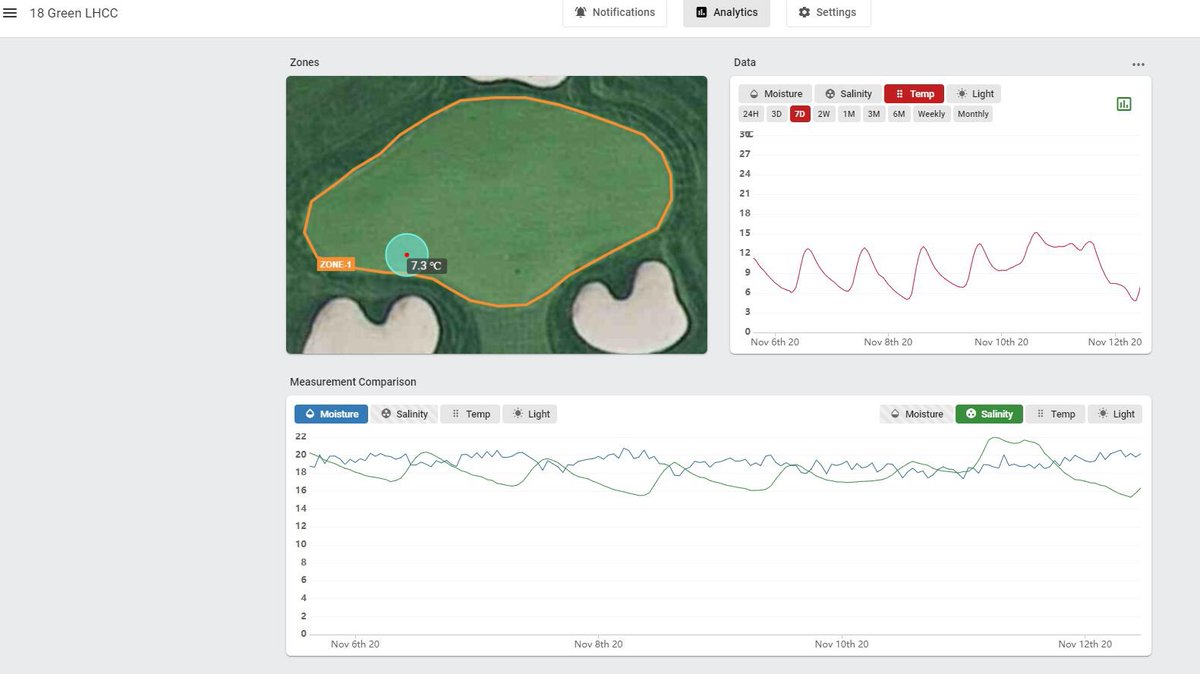This screenshot has height=674, width=1200.
Task: Open the Settings tab
Action: click(x=828, y=12)
